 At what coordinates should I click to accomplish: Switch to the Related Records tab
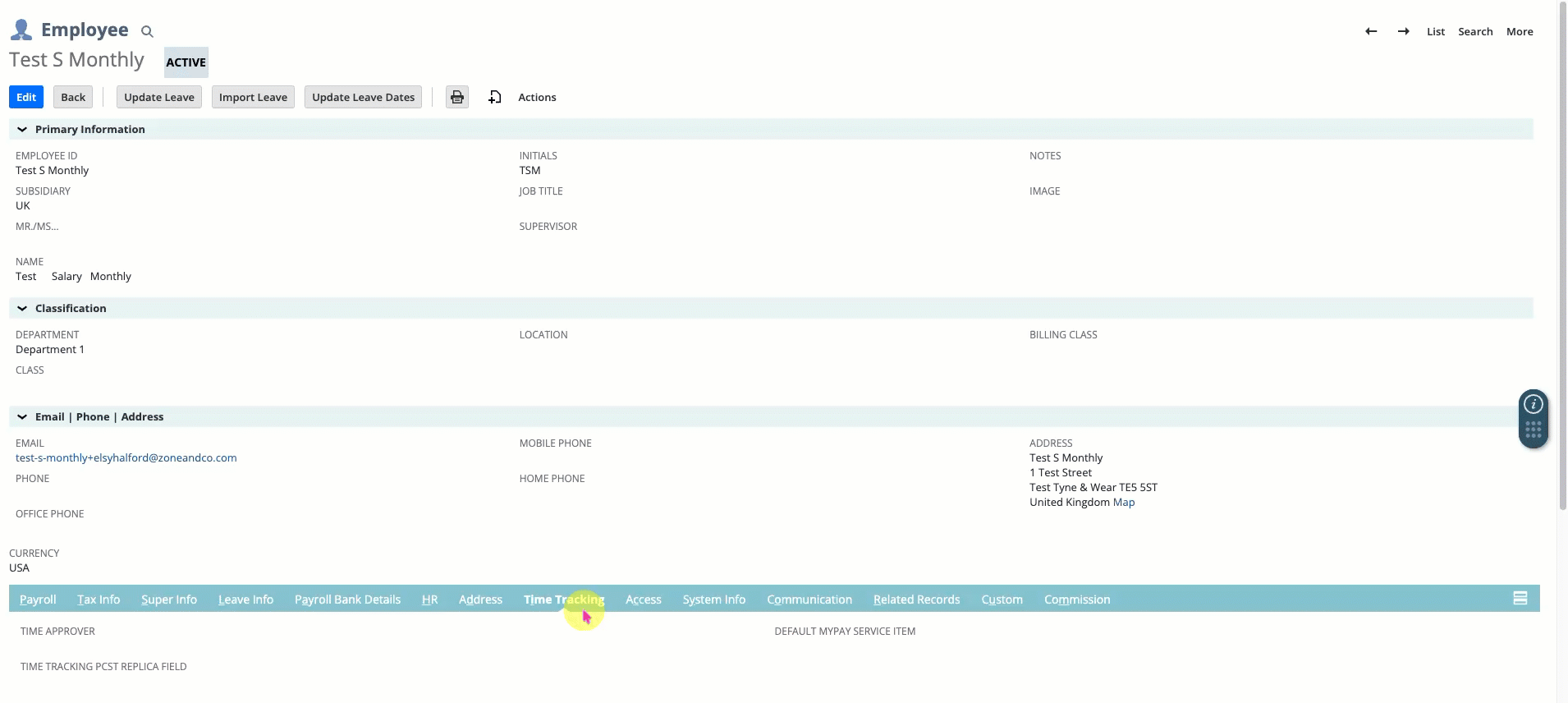[916, 600]
